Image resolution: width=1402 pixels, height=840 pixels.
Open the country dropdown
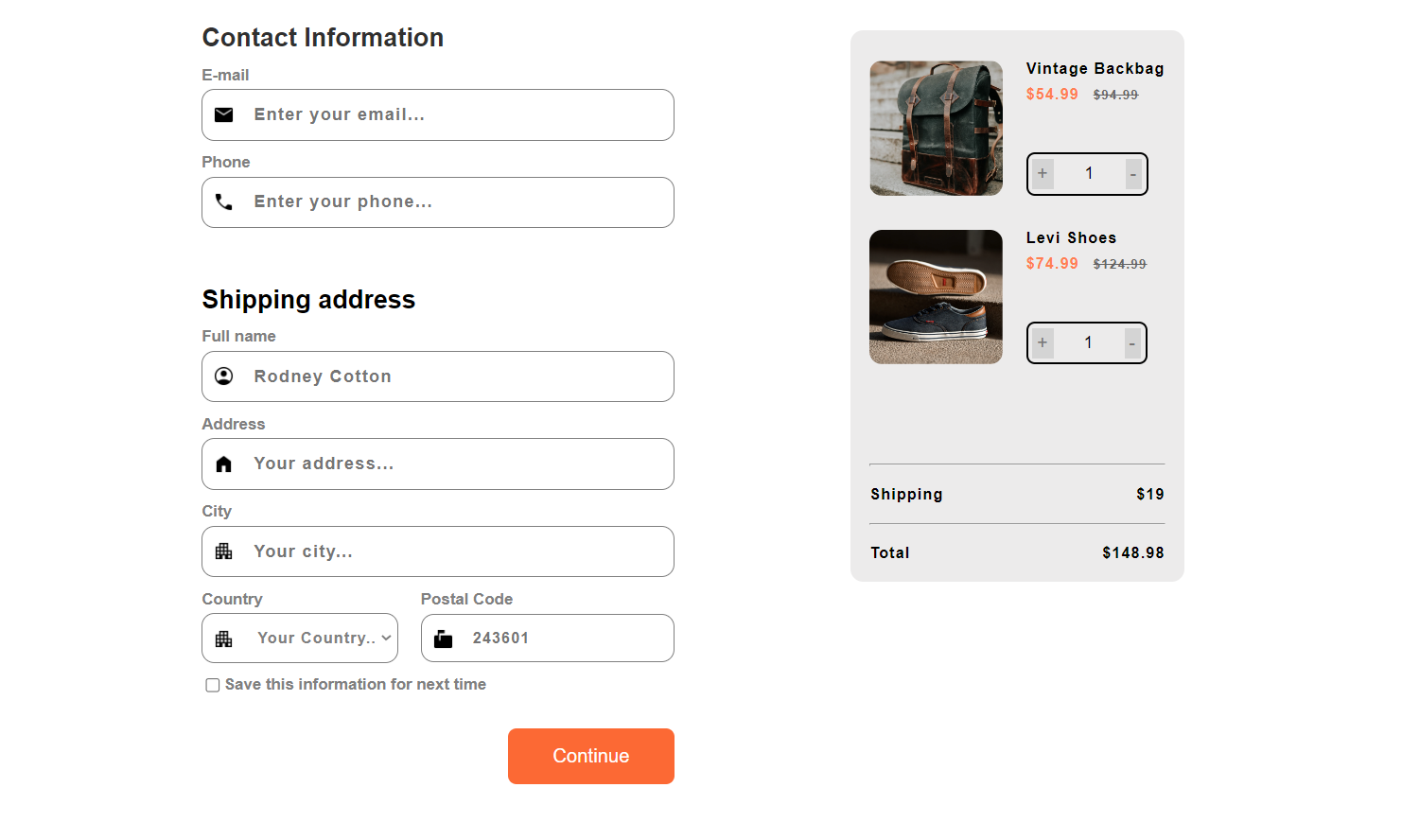(x=300, y=638)
